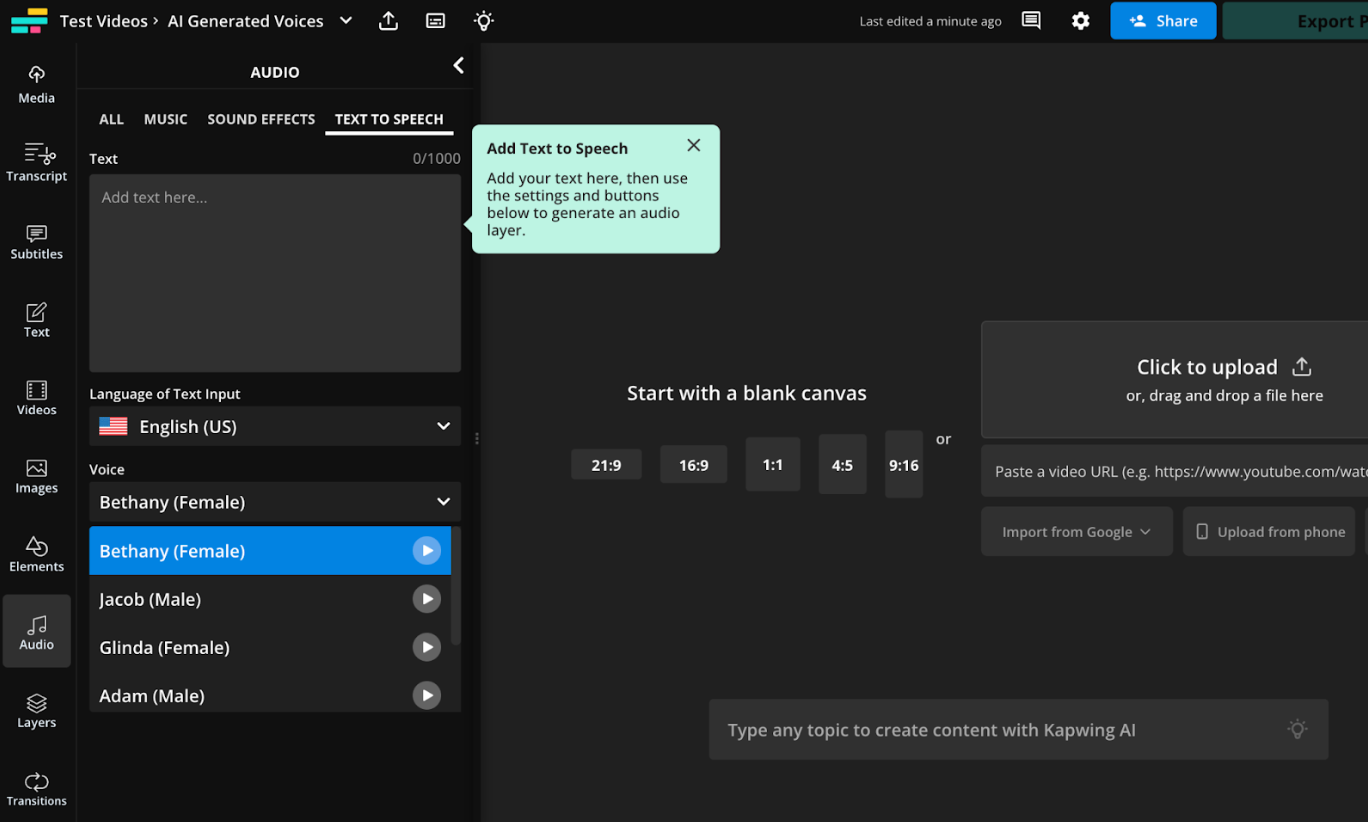Open the Text panel

click(x=36, y=318)
